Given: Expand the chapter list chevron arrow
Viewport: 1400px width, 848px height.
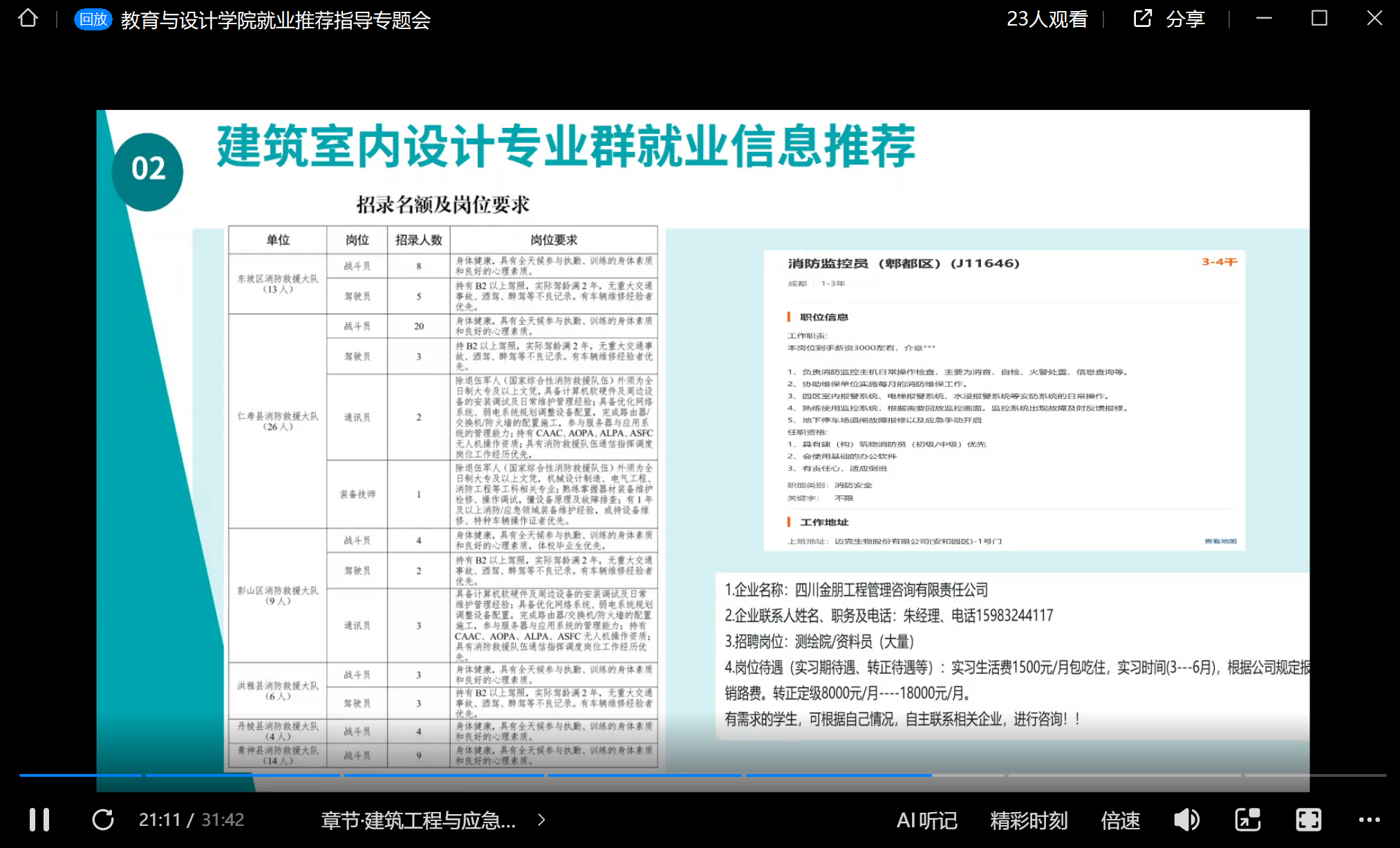Looking at the screenshot, I should 541,820.
